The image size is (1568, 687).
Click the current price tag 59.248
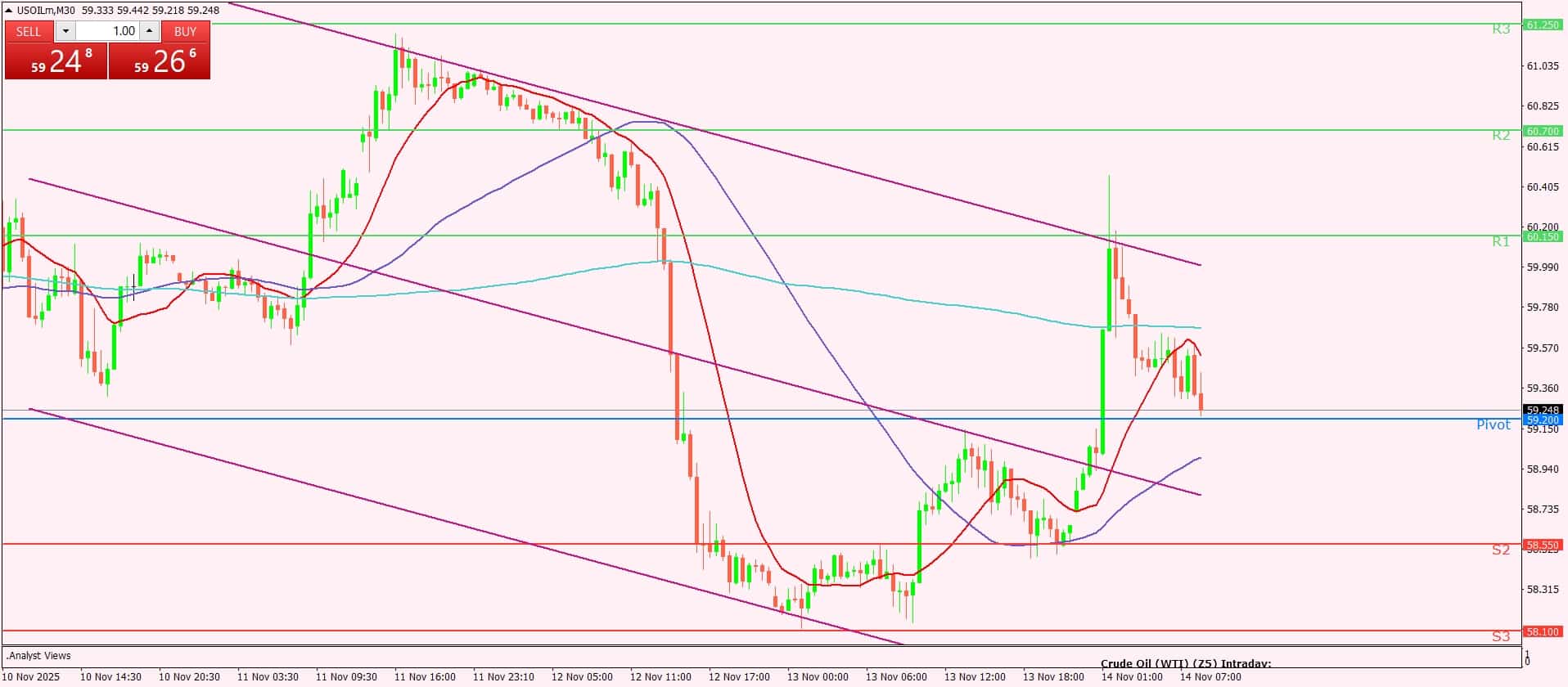(1543, 410)
